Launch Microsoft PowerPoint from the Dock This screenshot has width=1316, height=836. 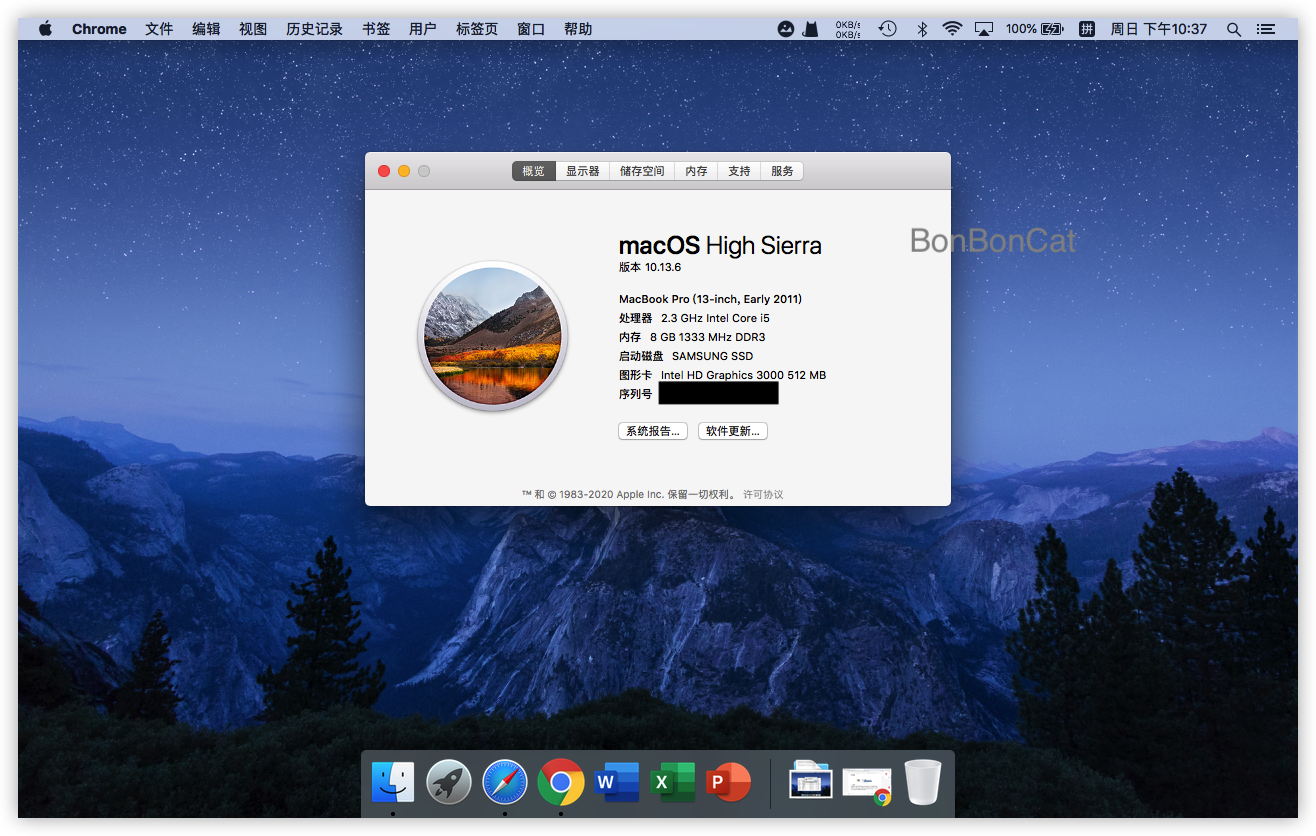coord(729,782)
